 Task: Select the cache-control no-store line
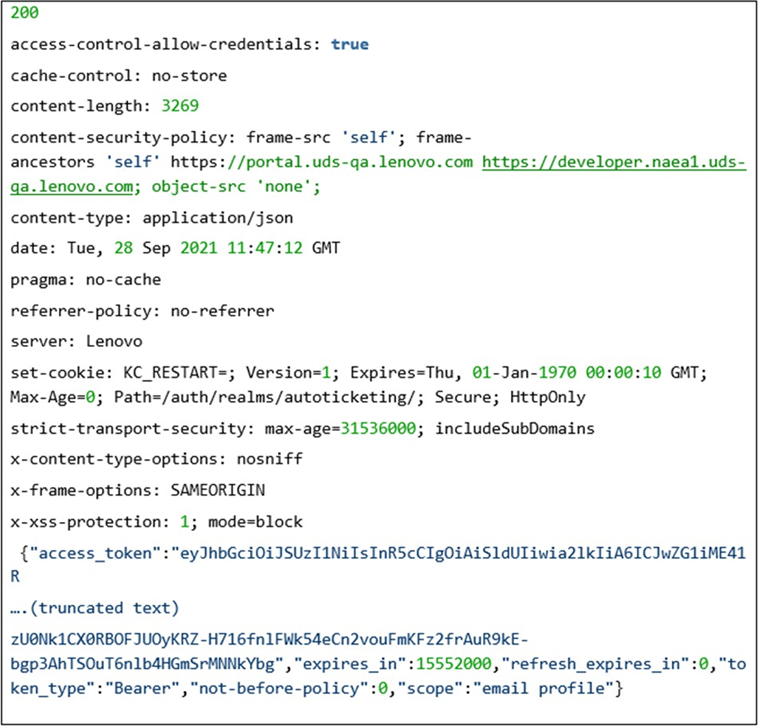119,76
